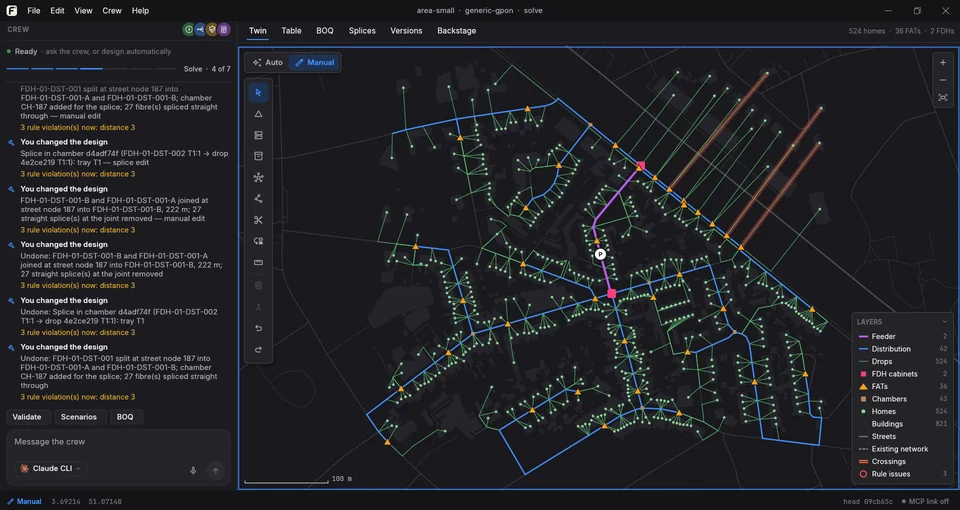Toggle the Chambers layer
This screenshot has width=960, height=510.
902,399
